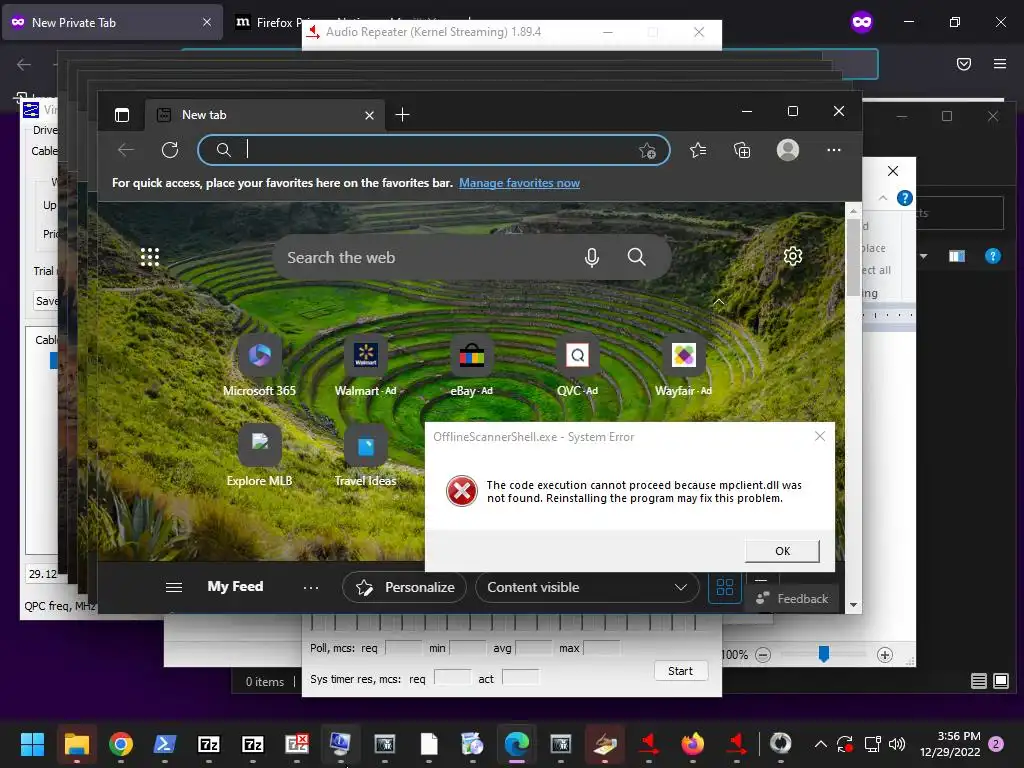Open Firefox application hamburger menu

click(x=1000, y=64)
